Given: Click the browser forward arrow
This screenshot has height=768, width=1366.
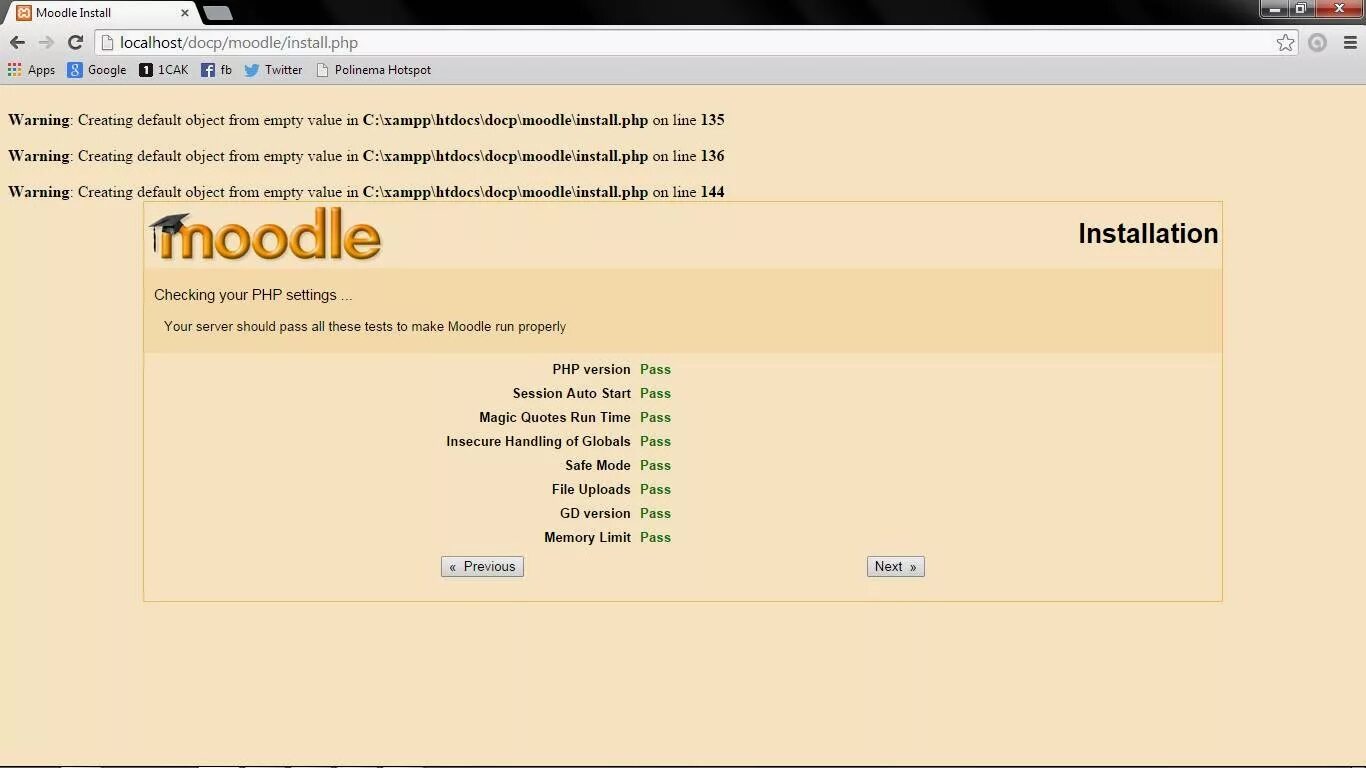Looking at the screenshot, I should 46,42.
